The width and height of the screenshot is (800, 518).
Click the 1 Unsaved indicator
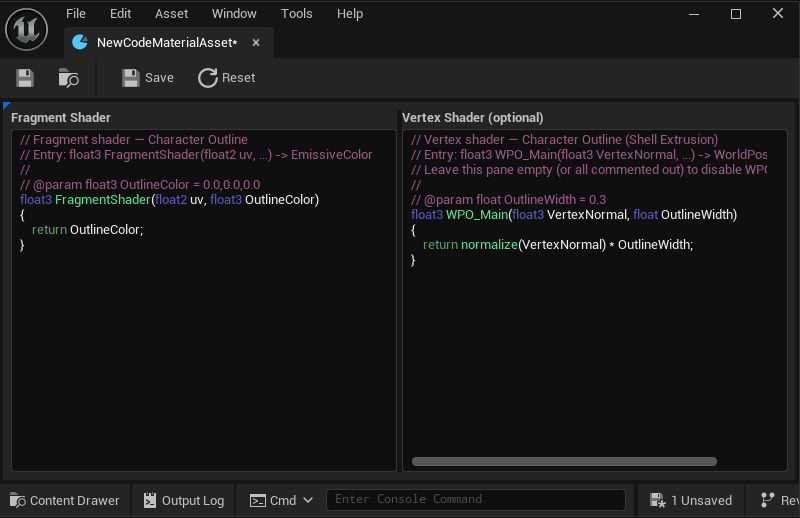(690, 500)
